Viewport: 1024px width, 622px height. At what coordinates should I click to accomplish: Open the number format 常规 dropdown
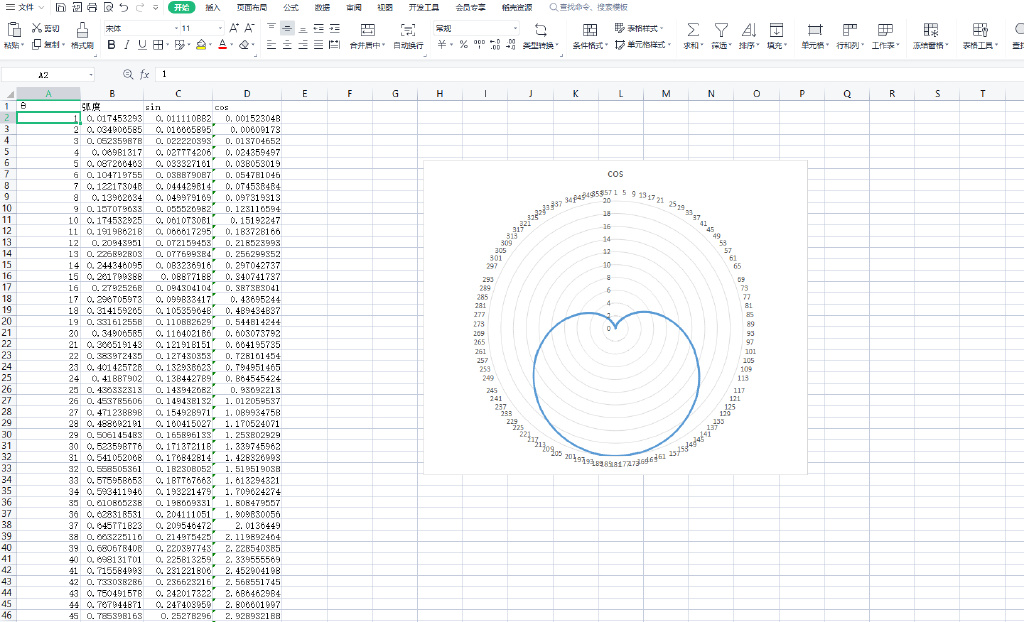515,28
